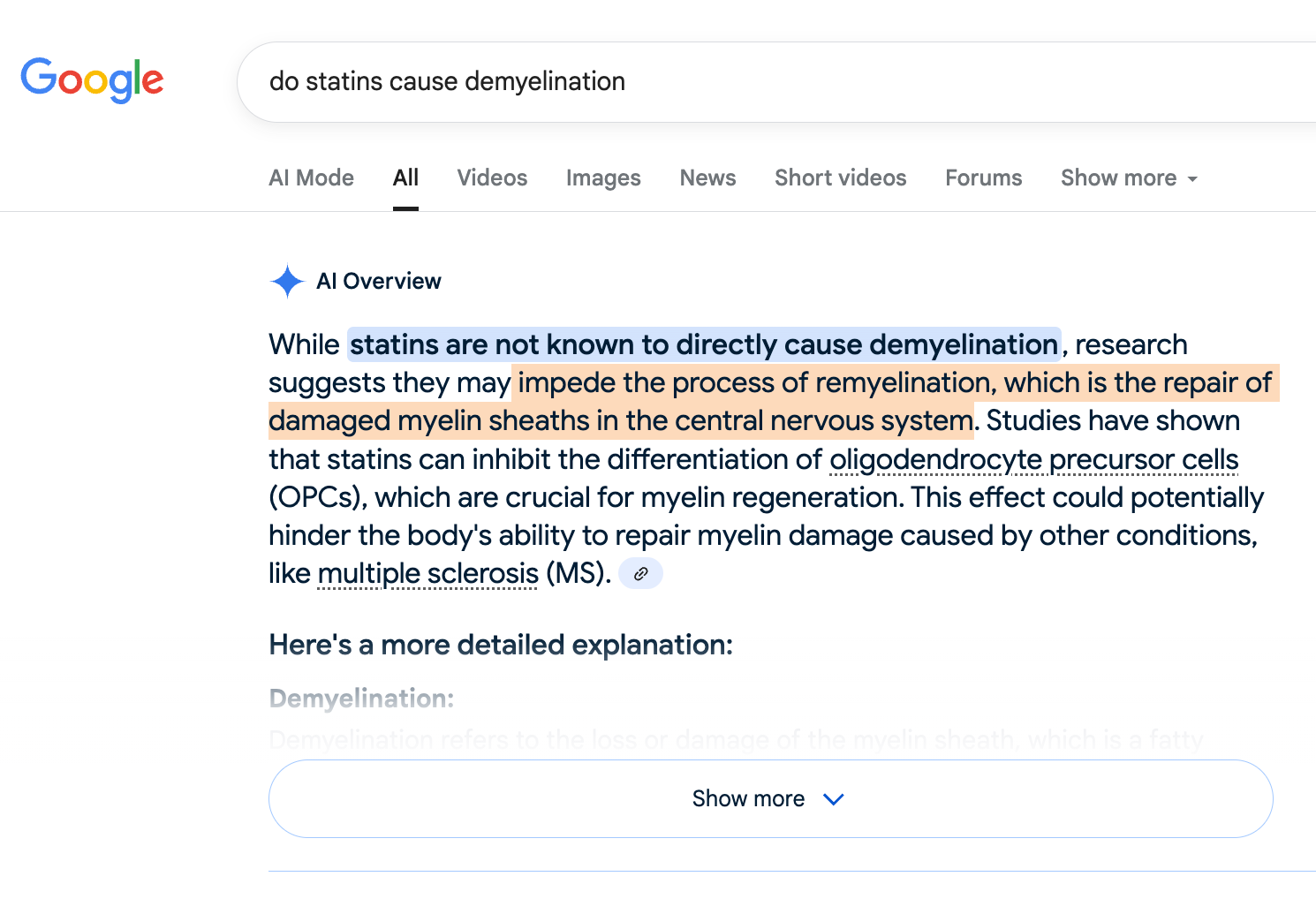1316x899 pixels.
Task: Click the Google logo
Action: click(93, 80)
